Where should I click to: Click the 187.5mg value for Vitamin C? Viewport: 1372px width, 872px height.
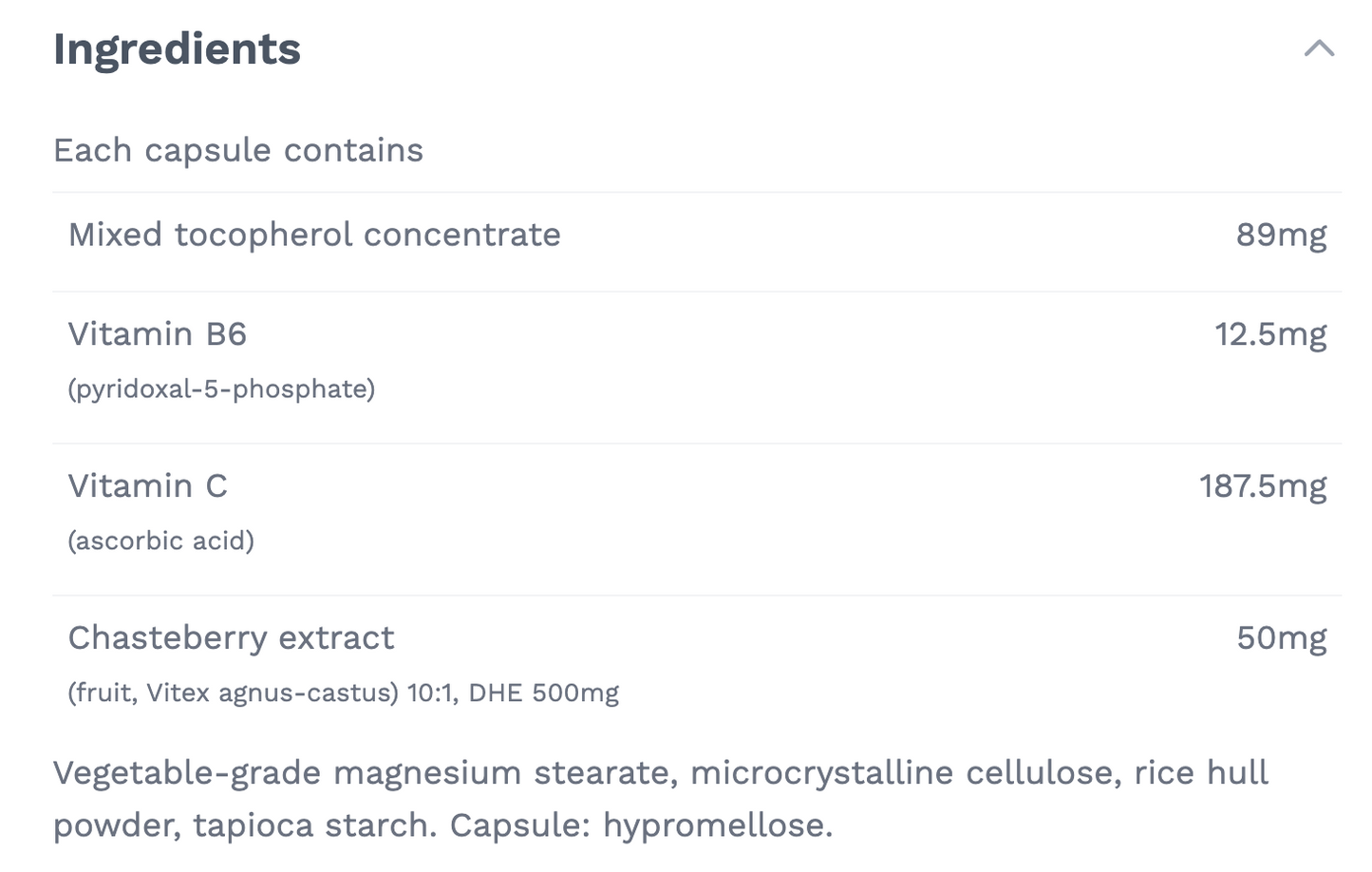coord(1263,486)
